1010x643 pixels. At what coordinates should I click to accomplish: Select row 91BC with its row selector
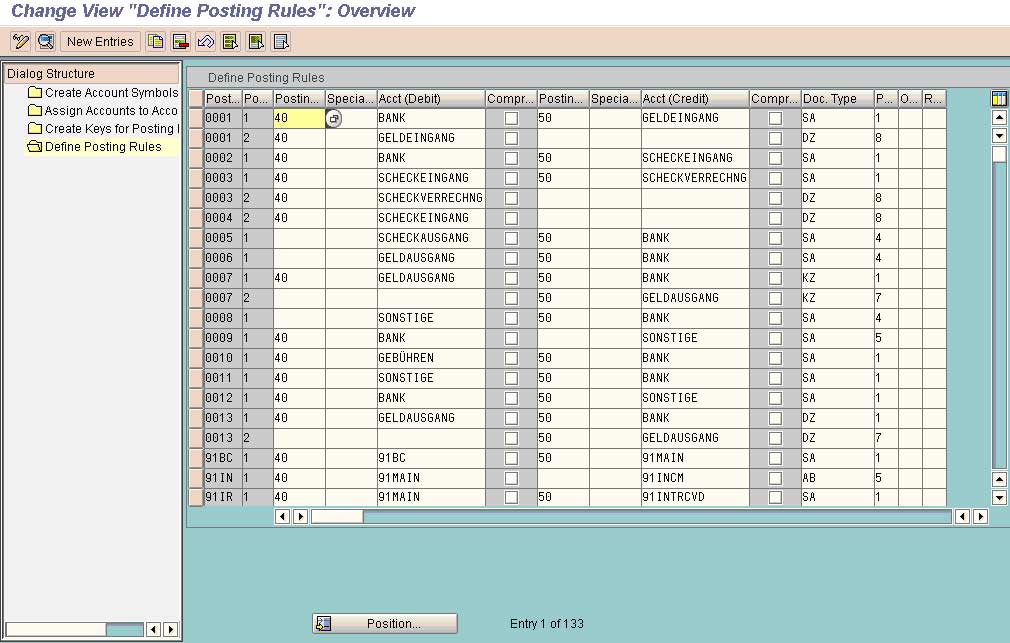(196, 457)
